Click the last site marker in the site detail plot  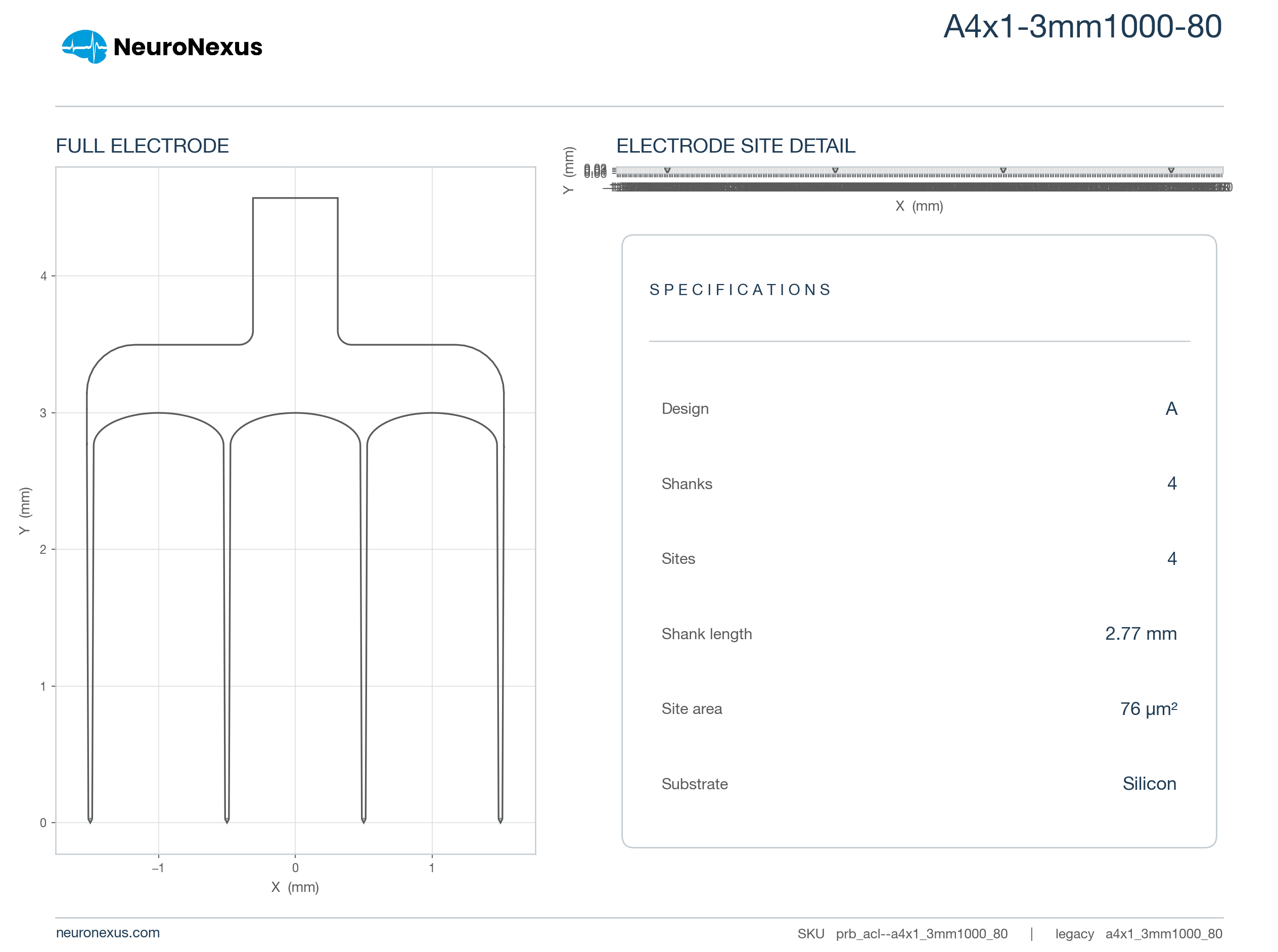pos(1171,170)
